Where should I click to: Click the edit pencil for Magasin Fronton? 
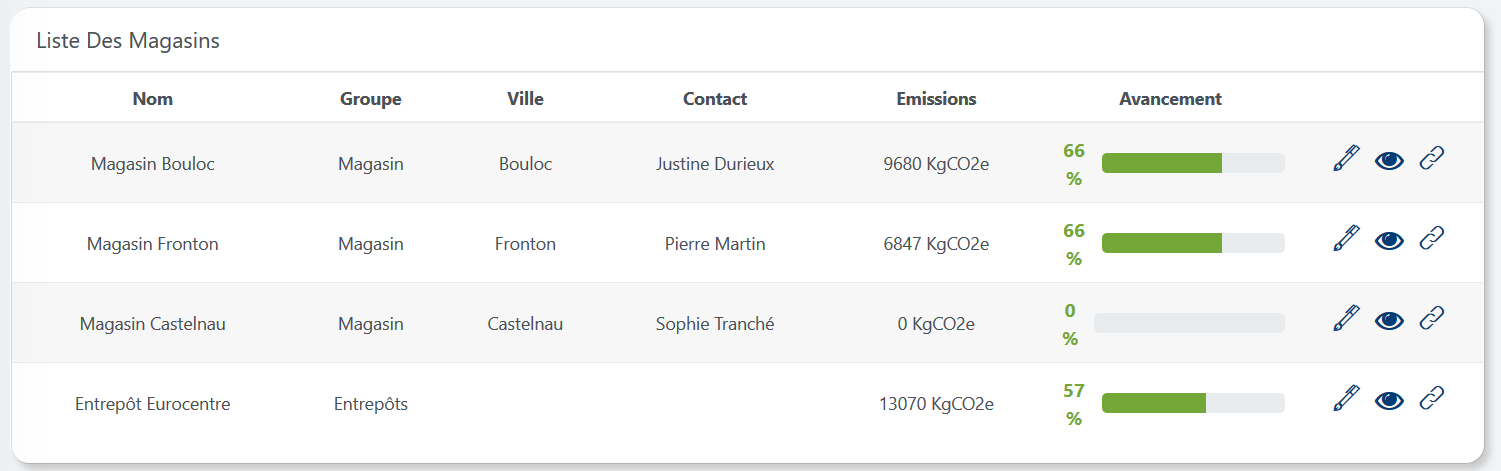tap(1347, 239)
